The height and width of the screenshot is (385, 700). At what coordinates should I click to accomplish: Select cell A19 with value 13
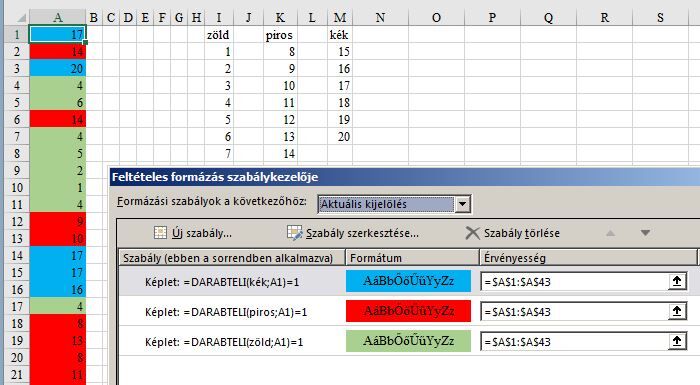58,340
